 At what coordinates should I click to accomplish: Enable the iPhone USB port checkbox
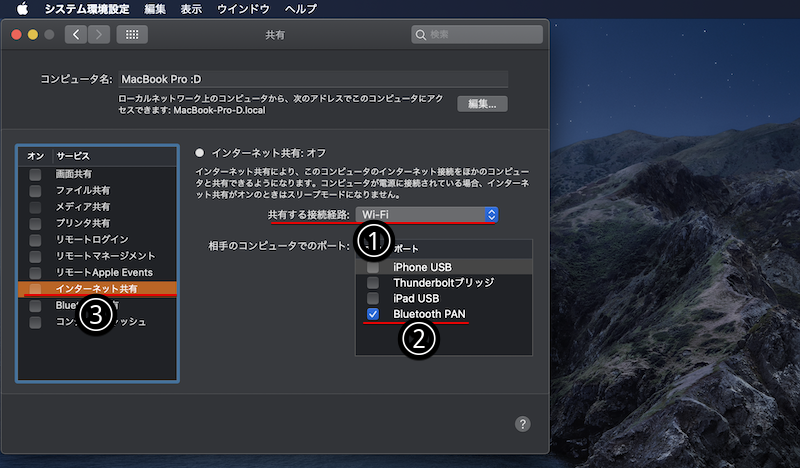point(373,267)
